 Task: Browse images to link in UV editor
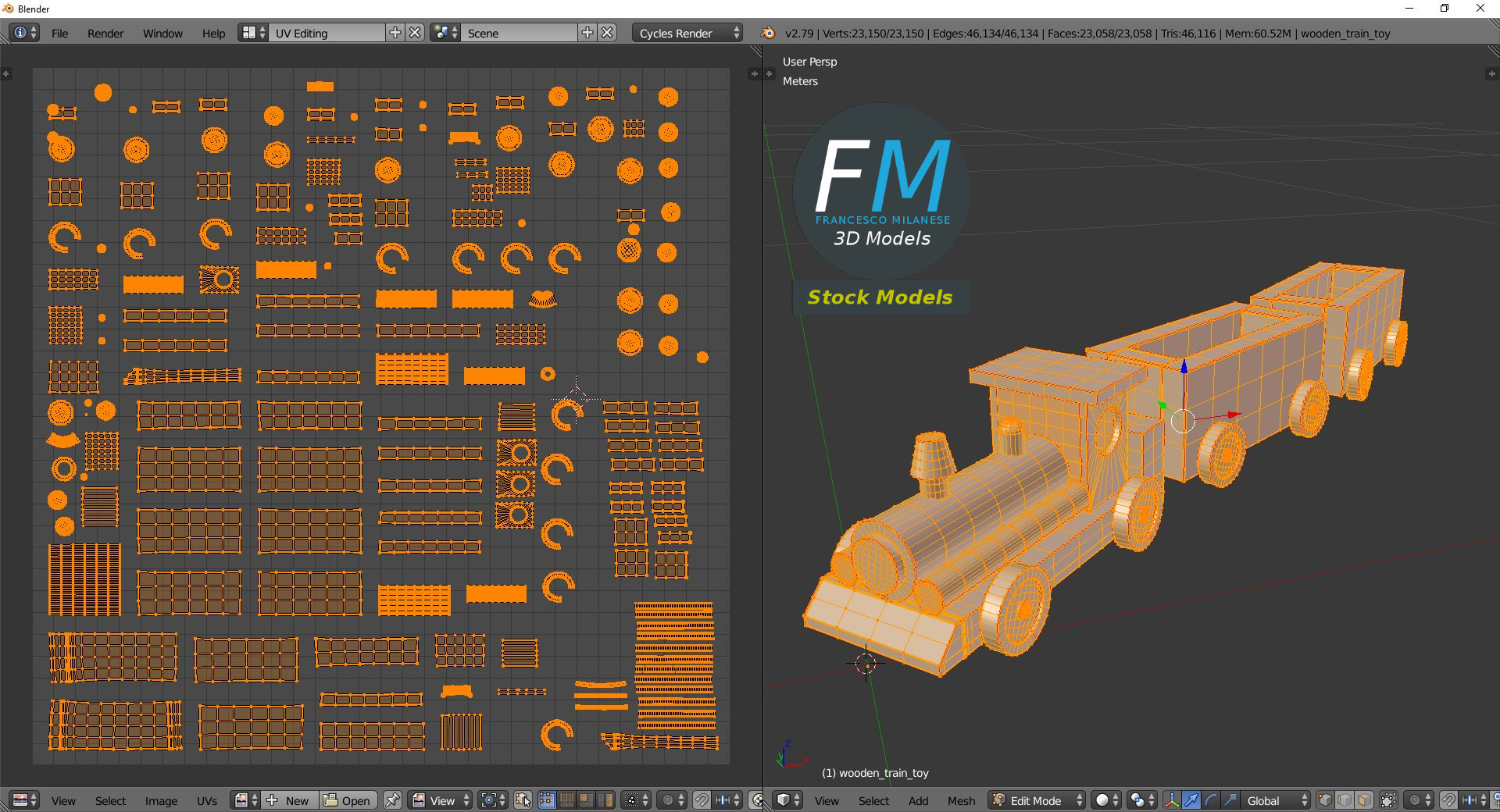[x=246, y=800]
